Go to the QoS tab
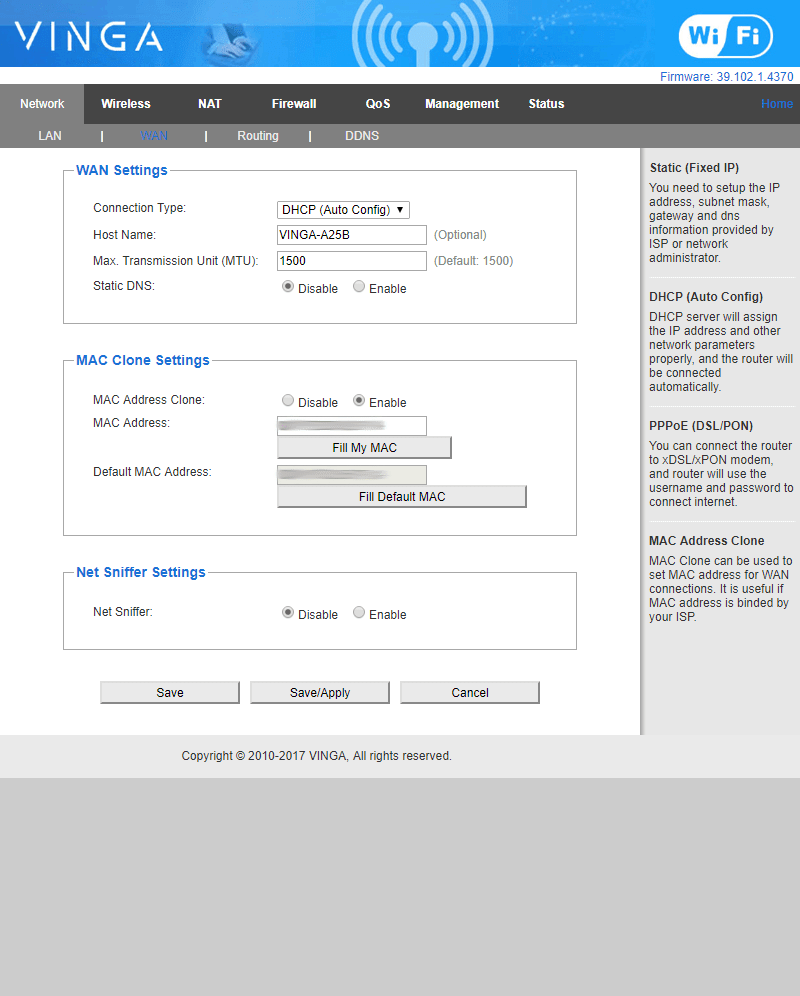This screenshot has width=800, height=996. pos(378,104)
